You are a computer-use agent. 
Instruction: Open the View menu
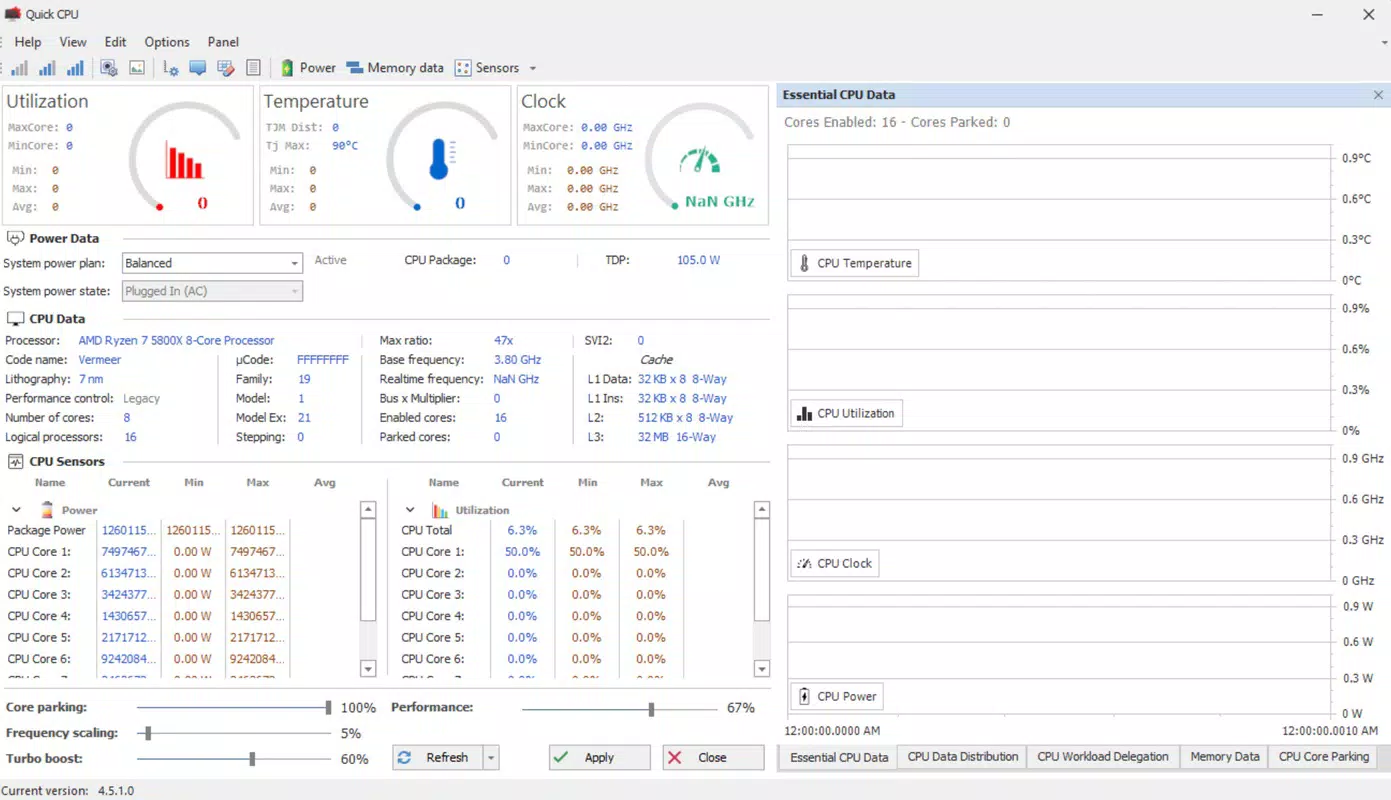(x=73, y=42)
